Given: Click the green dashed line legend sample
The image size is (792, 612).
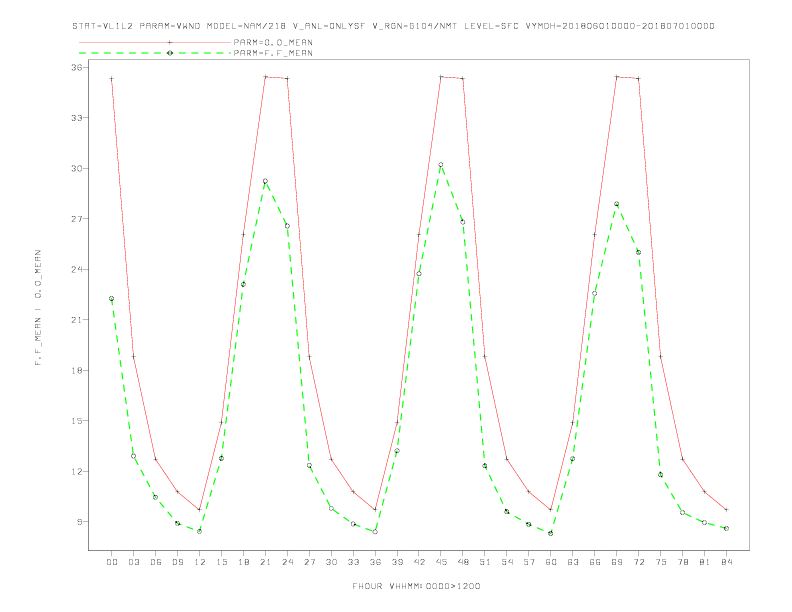Looking at the screenshot, I should tap(155, 53).
